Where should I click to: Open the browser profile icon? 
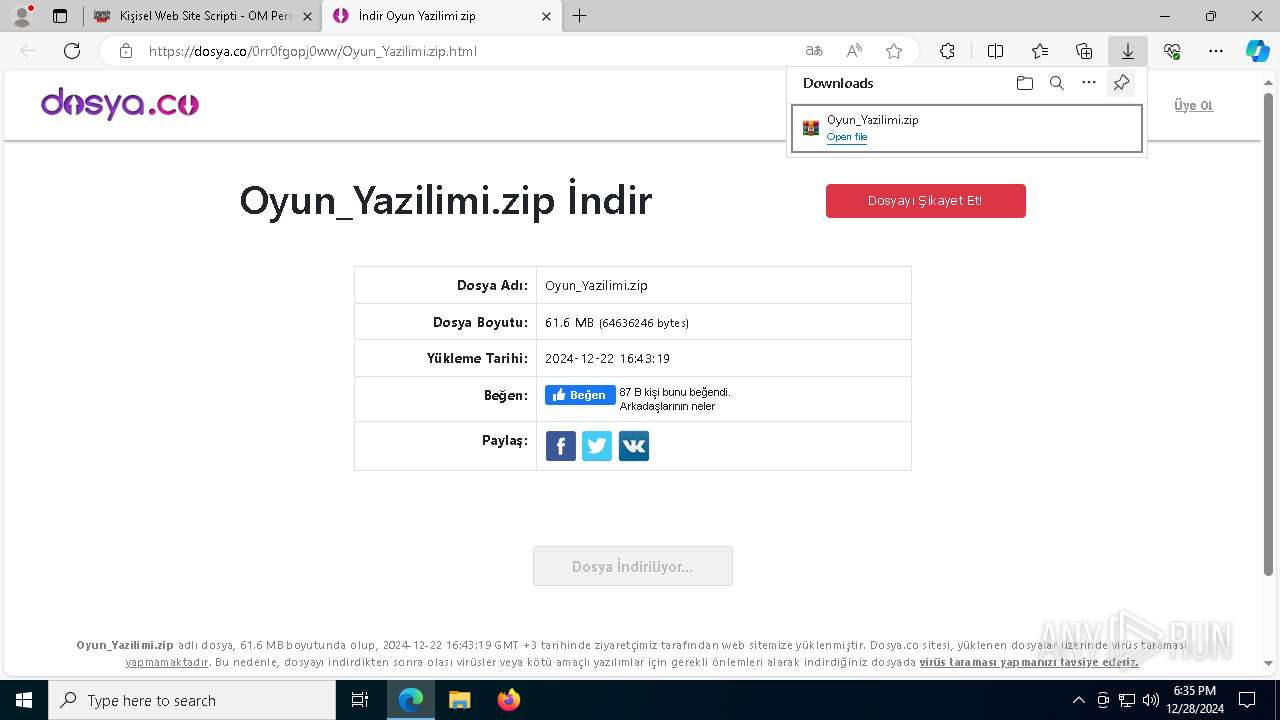click(22, 16)
